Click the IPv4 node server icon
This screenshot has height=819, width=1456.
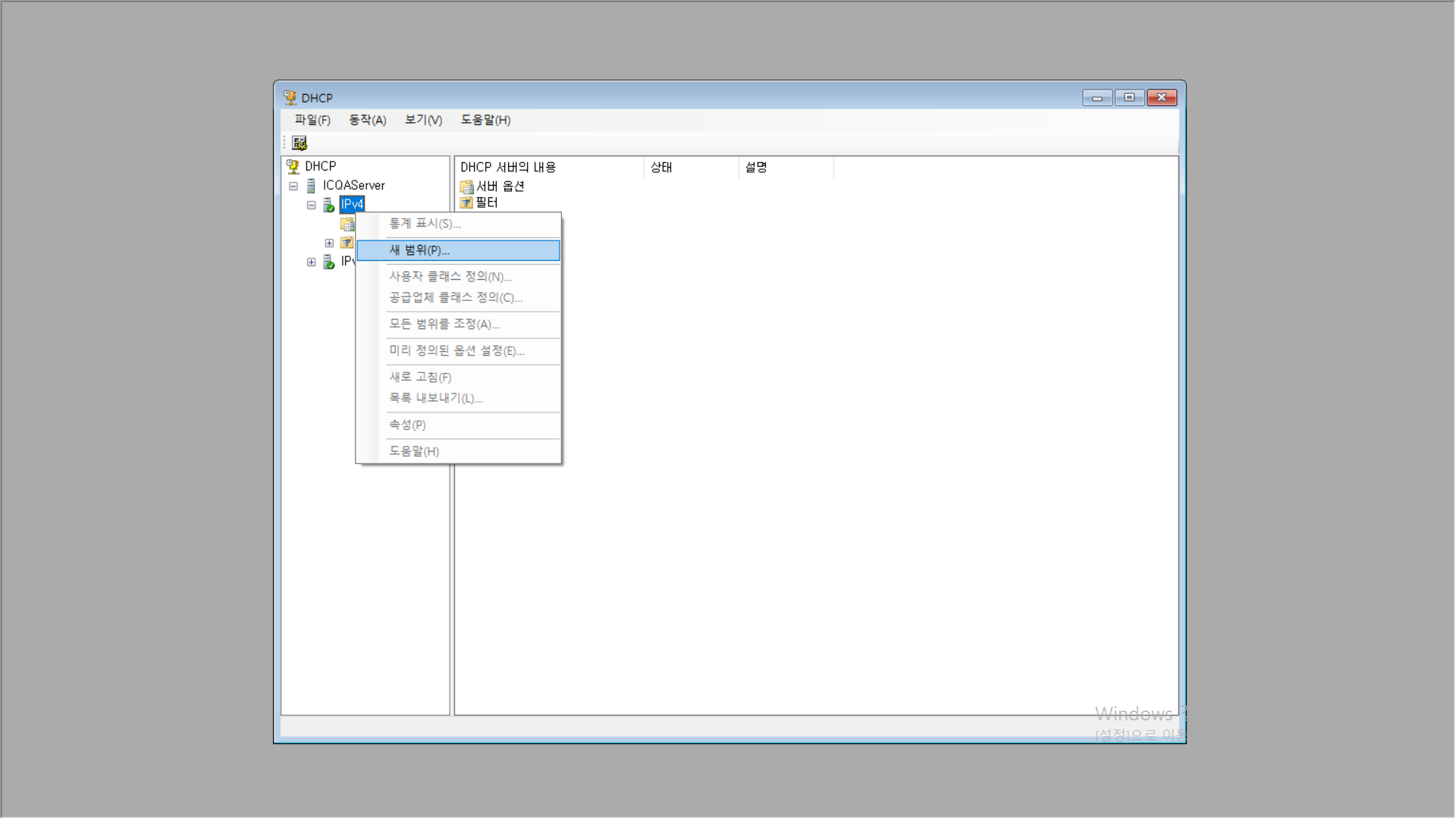(329, 205)
